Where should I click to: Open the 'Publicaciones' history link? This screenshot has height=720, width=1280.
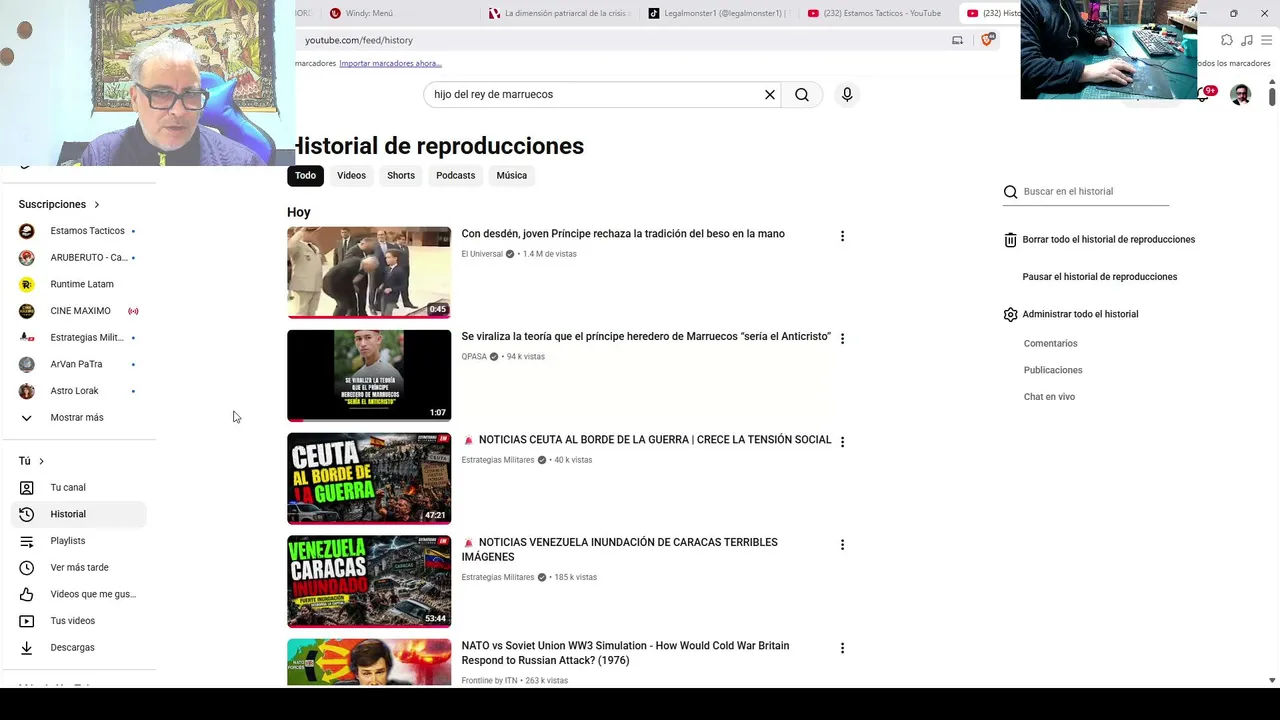coord(1053,370)
